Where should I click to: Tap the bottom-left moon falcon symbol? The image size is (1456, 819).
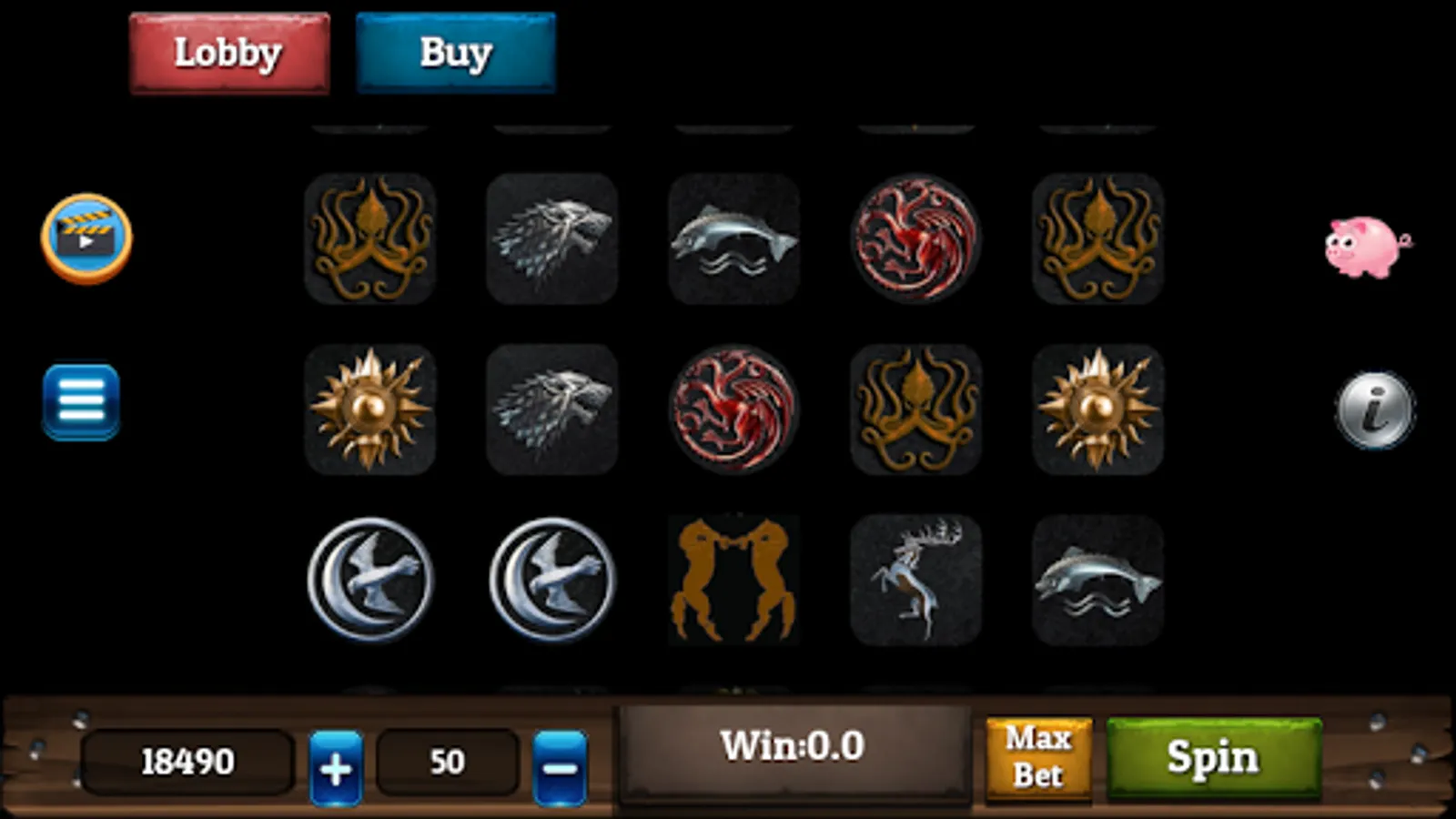coord(369,580)
